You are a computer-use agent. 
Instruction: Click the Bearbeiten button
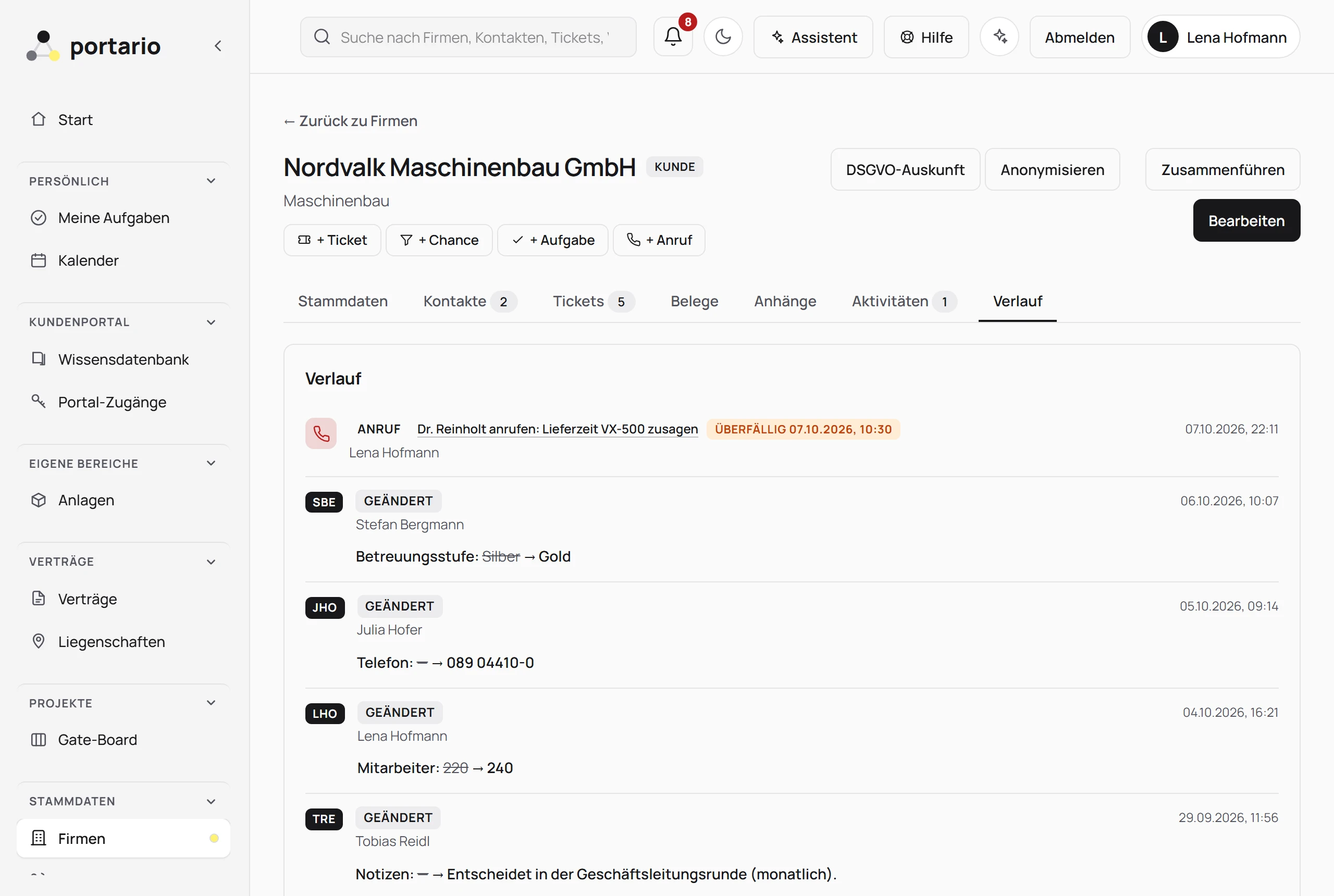coord(1246,220)
